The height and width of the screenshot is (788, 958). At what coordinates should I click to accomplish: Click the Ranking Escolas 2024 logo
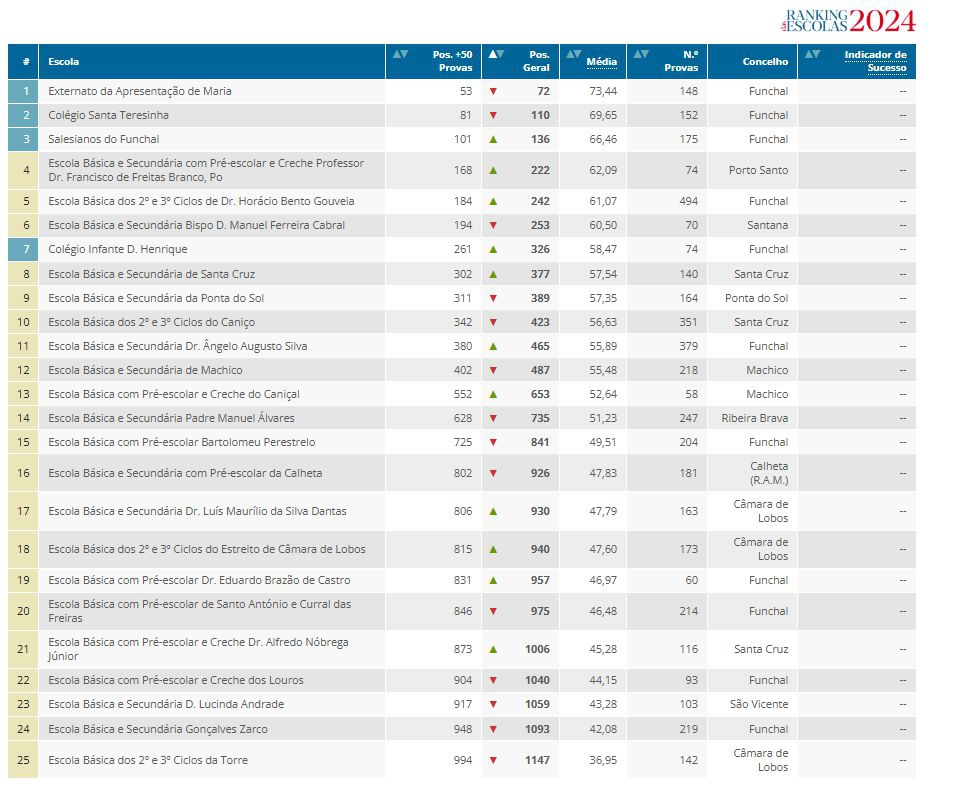[x=849, y=20]
